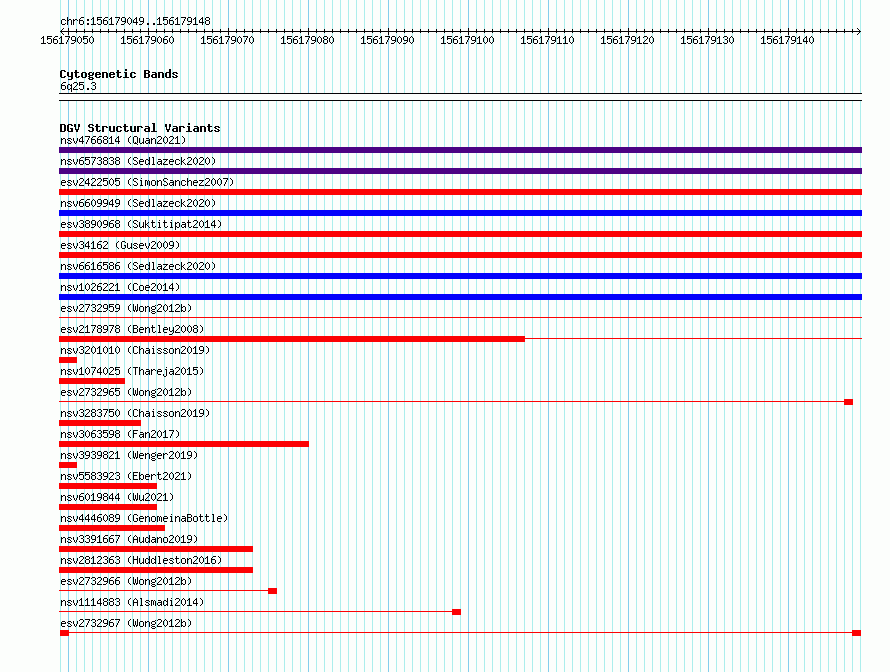This screenshot has height=672, width=890.
Task: Open nsv6019844 (Wu2021) label
Action: 117,497
